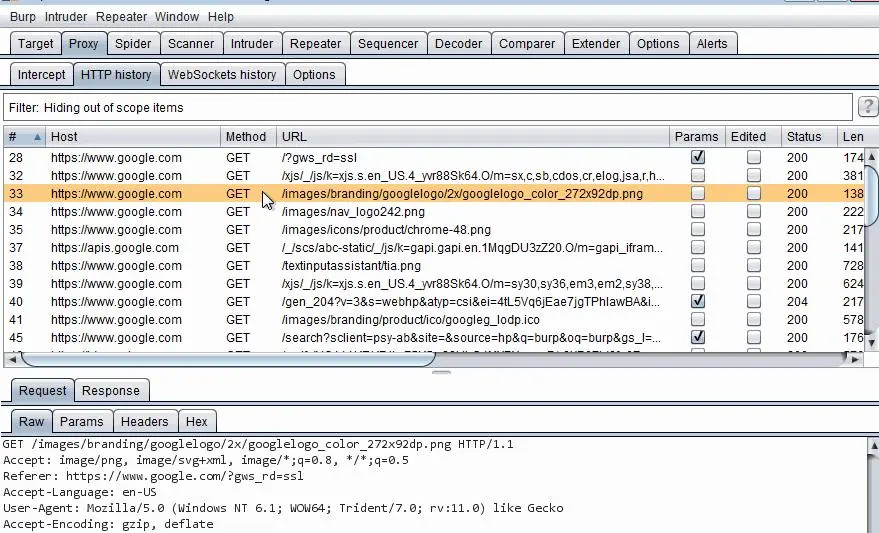Click the sort arrow in # column header
The width and height of the screenshot is (879, 533).
click(37, 137)
